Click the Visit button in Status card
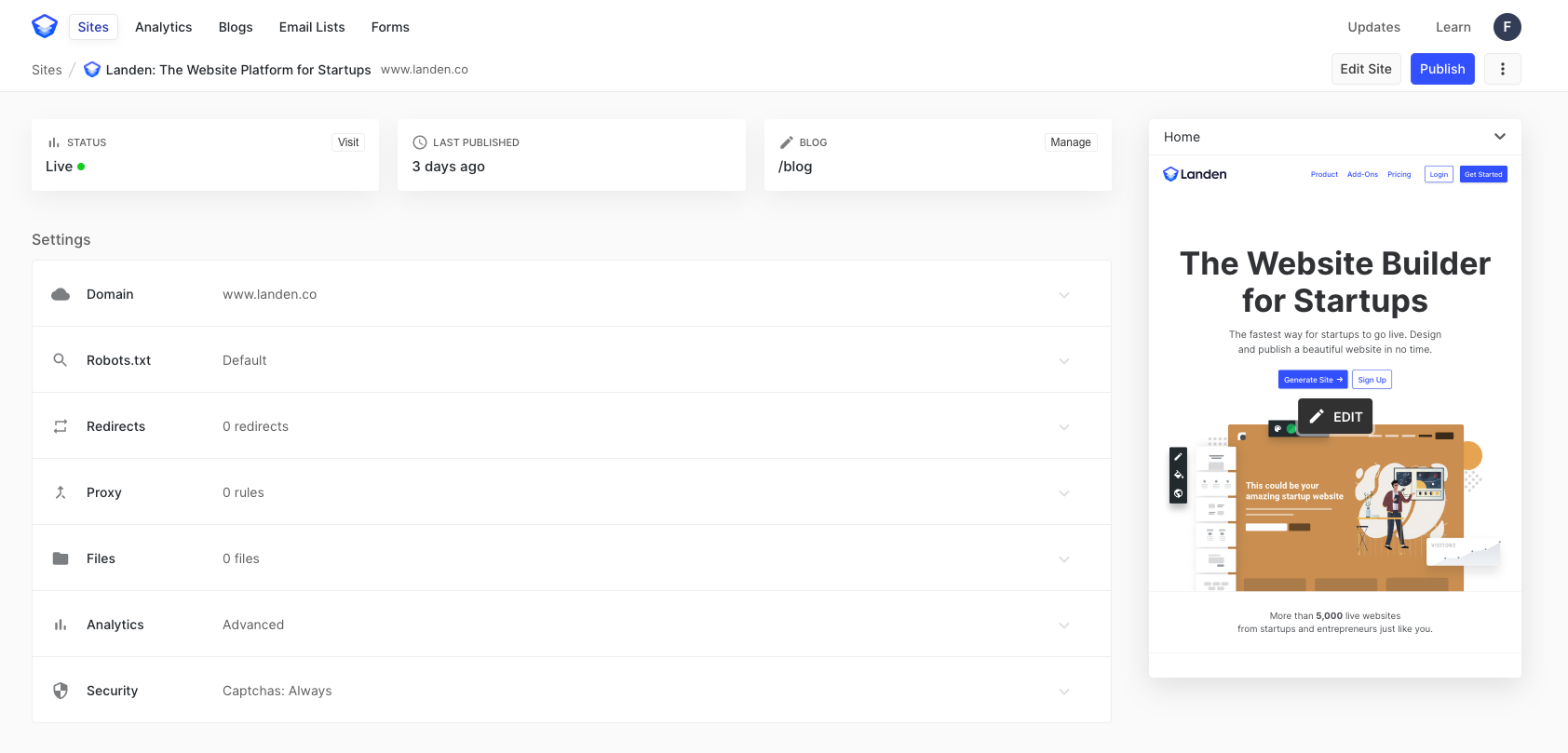Screen dimensions: 1568x753 [x=348, y=142]
